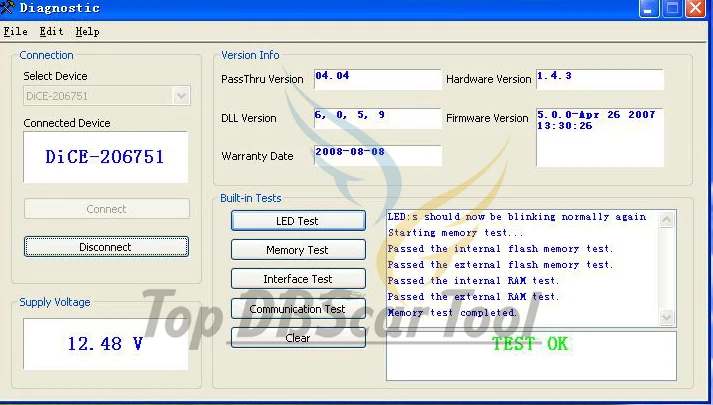Click the Warranty Date field
Viewport: 713px width, 405px height.
[x=377, y=155]
